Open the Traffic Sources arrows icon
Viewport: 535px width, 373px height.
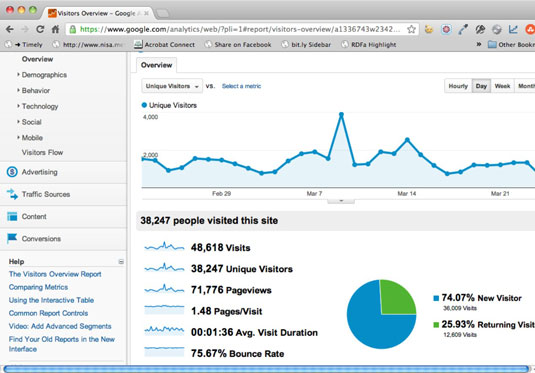(x=12, y=194)
